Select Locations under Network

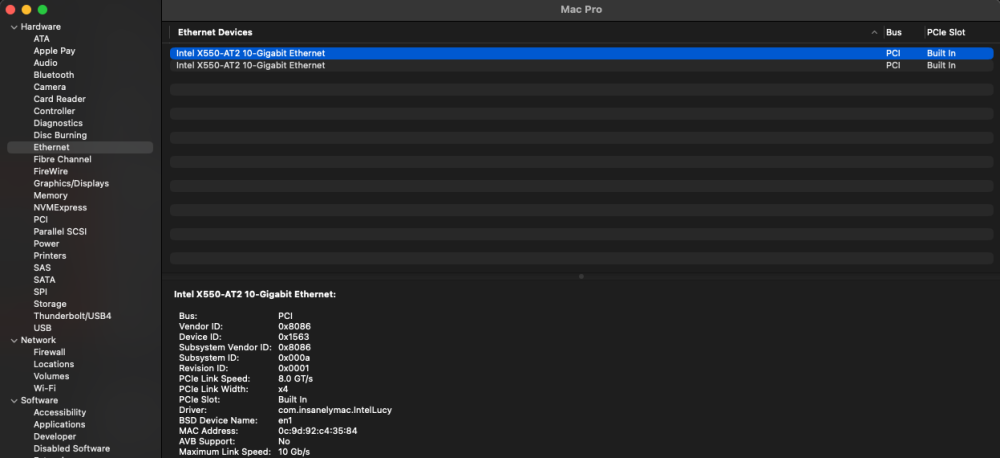(54, 364)
